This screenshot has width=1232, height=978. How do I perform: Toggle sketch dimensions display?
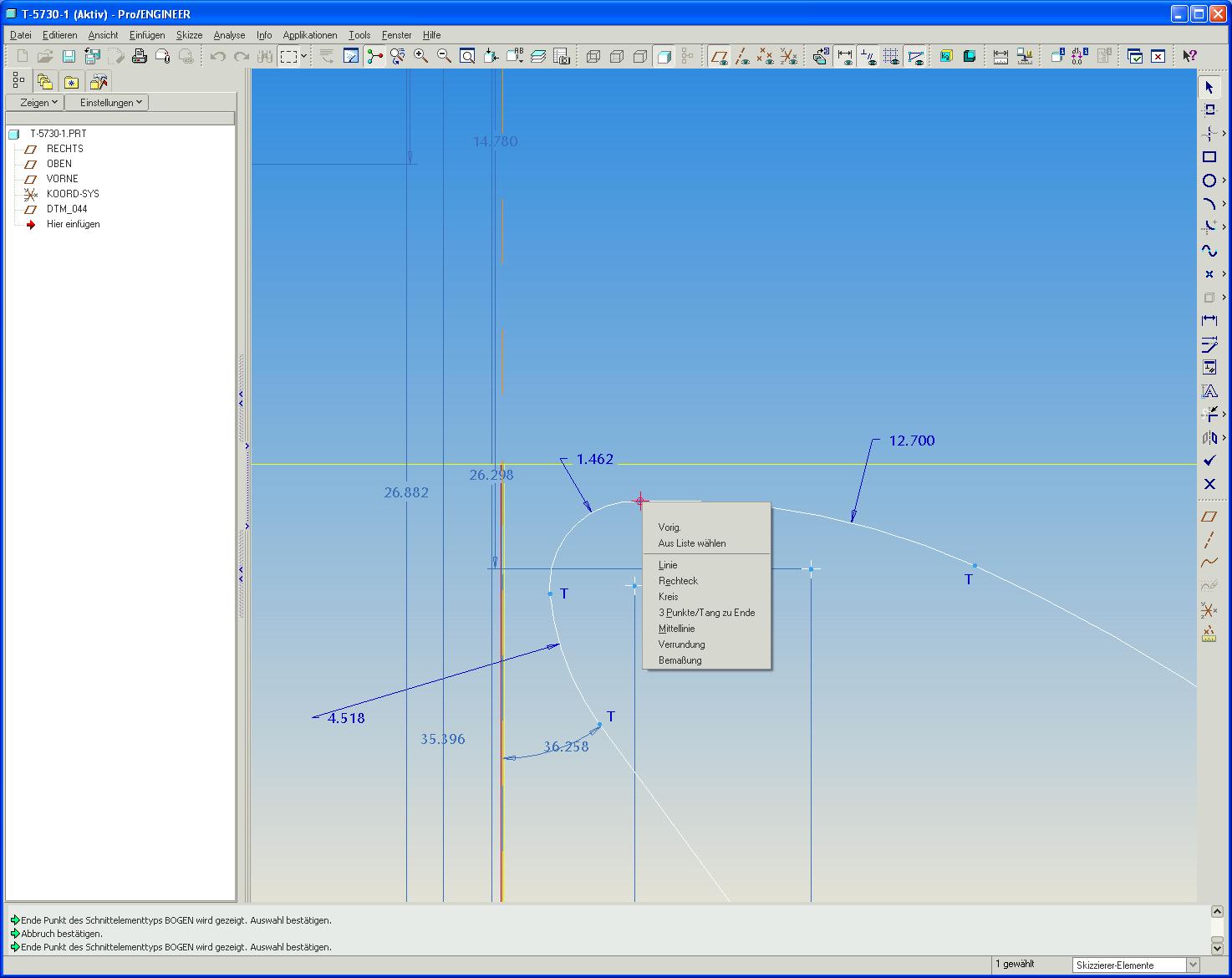pos(845,56)
